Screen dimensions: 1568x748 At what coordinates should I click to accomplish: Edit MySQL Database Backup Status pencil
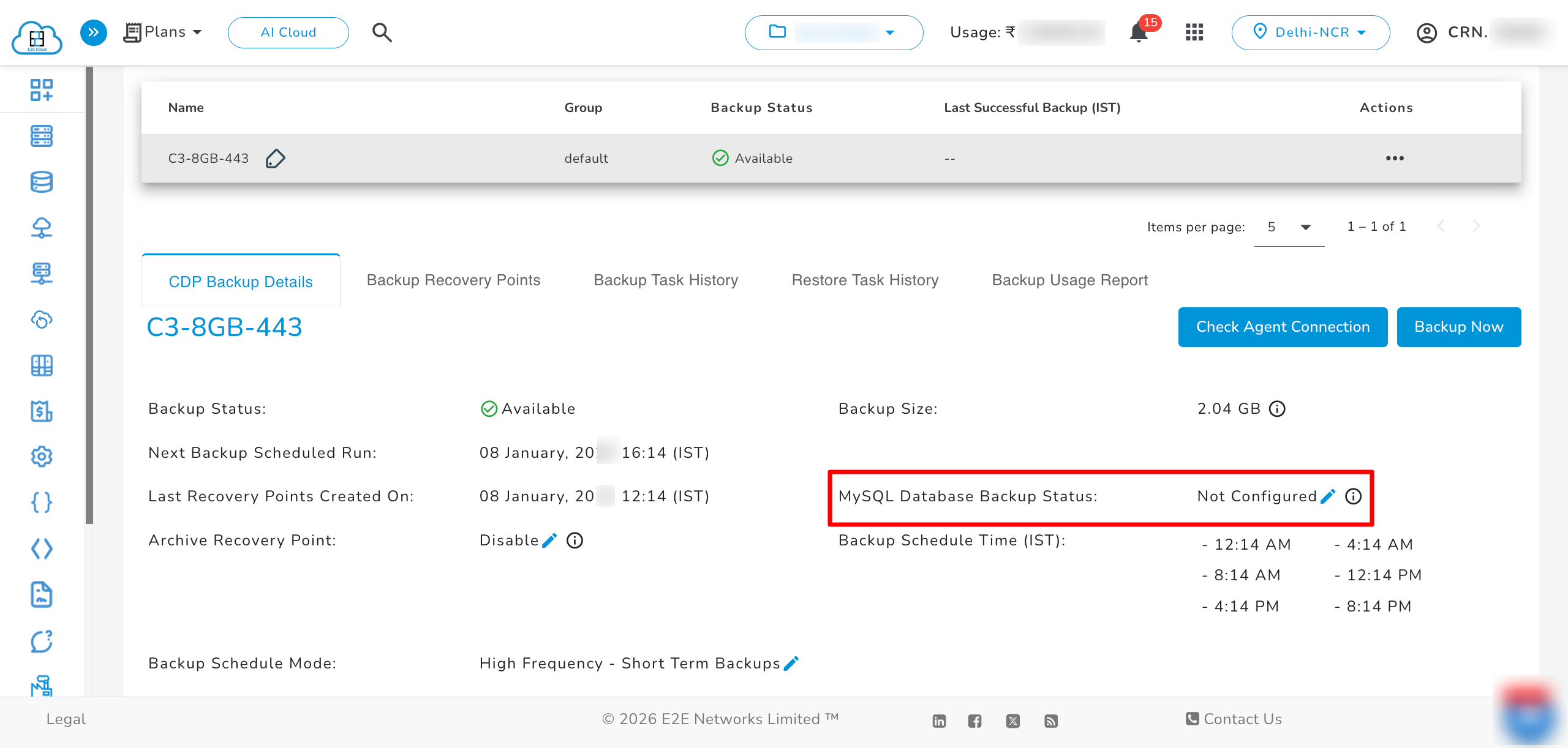tap(1328, 496)
